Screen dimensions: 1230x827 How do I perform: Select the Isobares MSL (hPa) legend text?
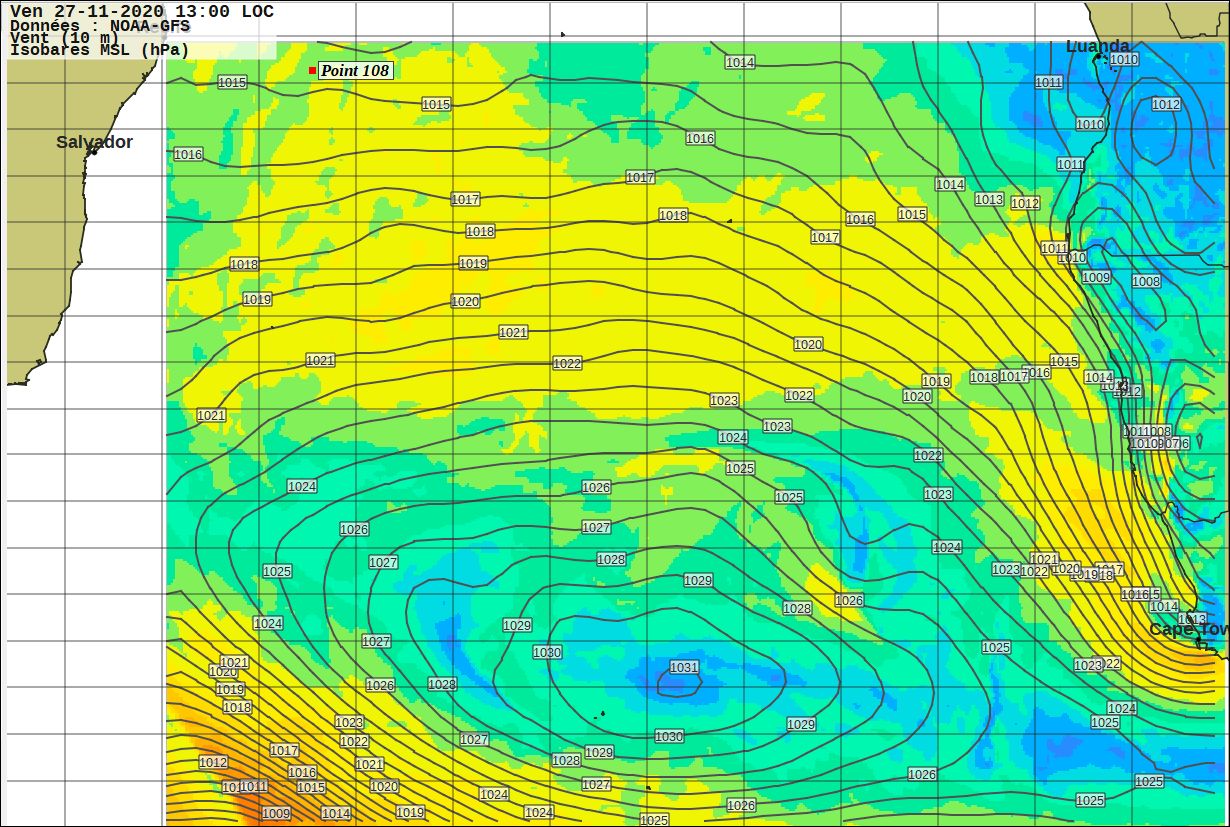99,50
